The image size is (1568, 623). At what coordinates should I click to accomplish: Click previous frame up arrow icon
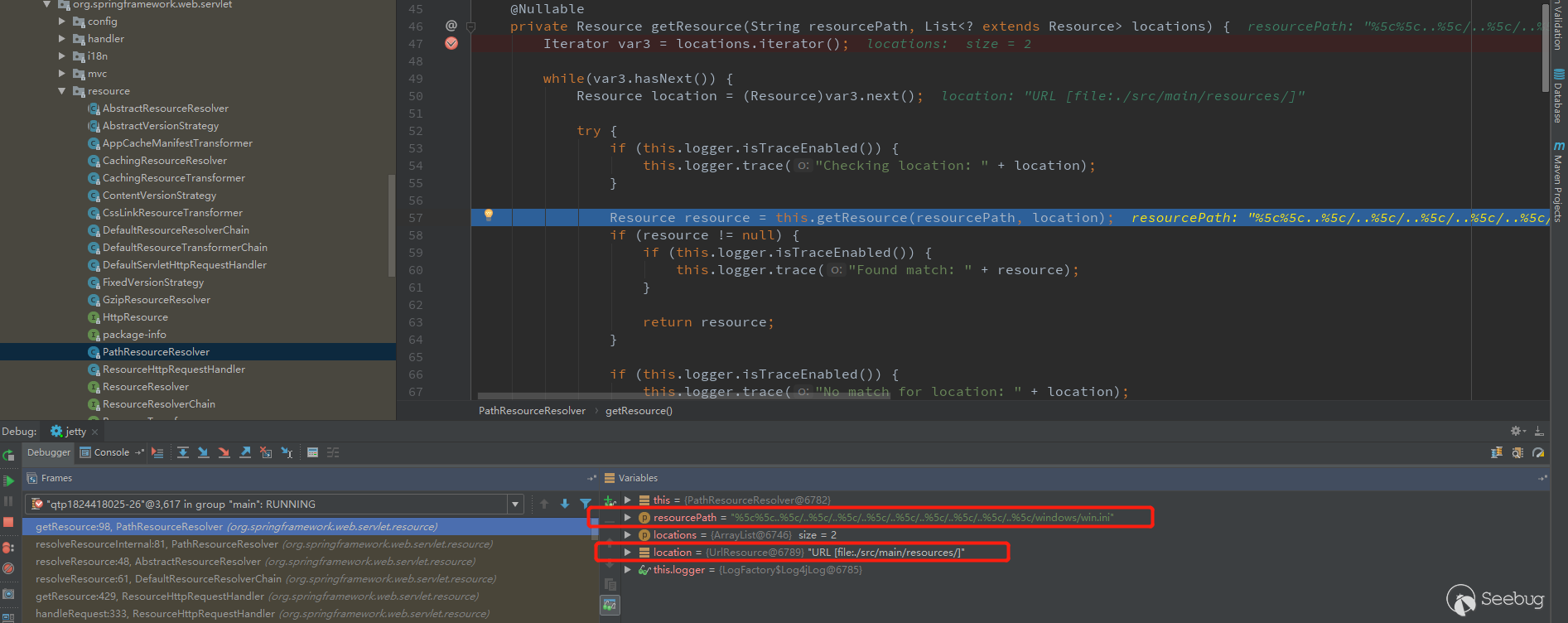[544, 504]
